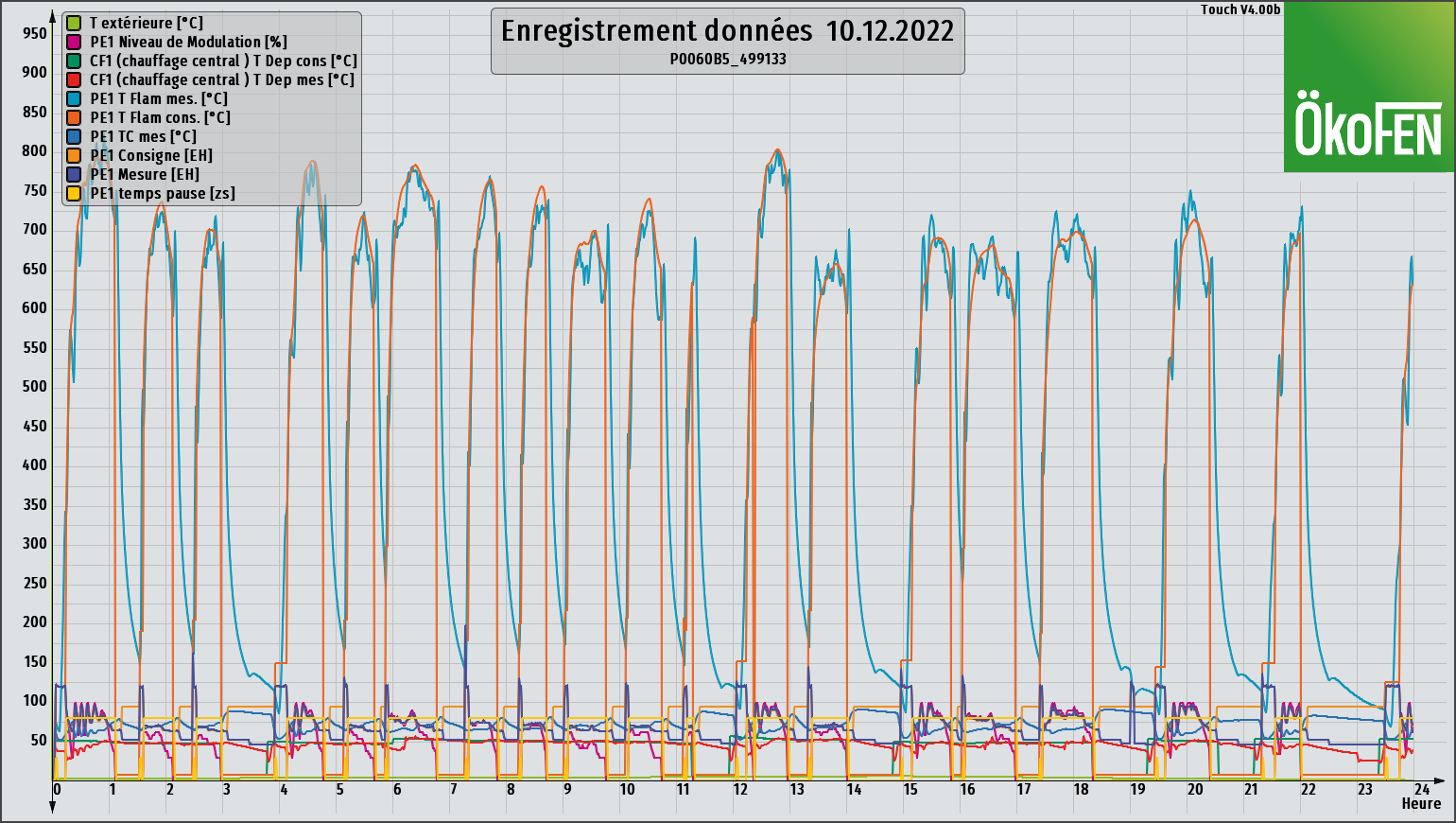Click the y-axis value 950
Viewport: 1456px width, 823px height.
click(x=34, y=33)
